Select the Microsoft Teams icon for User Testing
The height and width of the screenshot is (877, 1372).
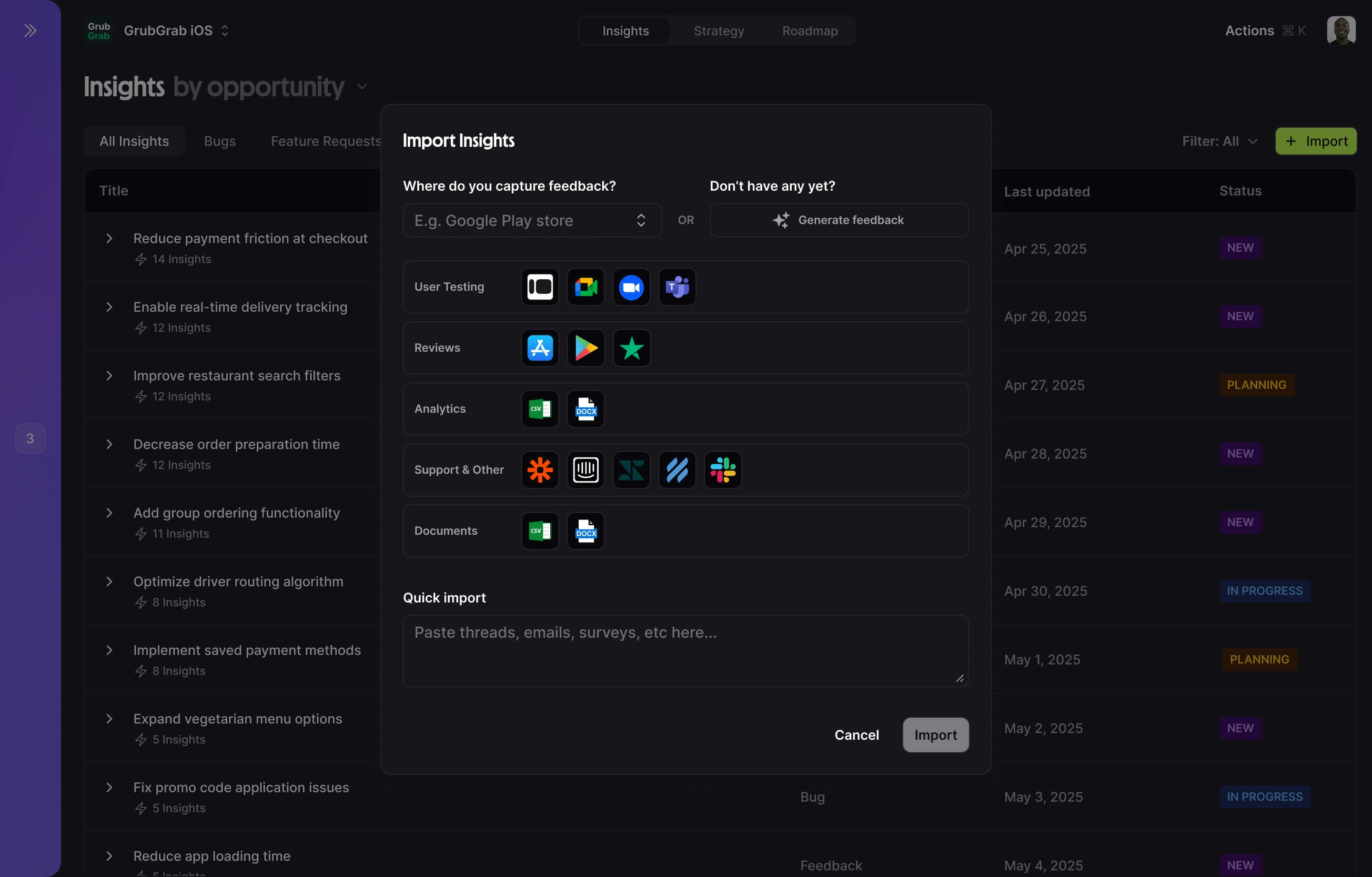point(677,287)
